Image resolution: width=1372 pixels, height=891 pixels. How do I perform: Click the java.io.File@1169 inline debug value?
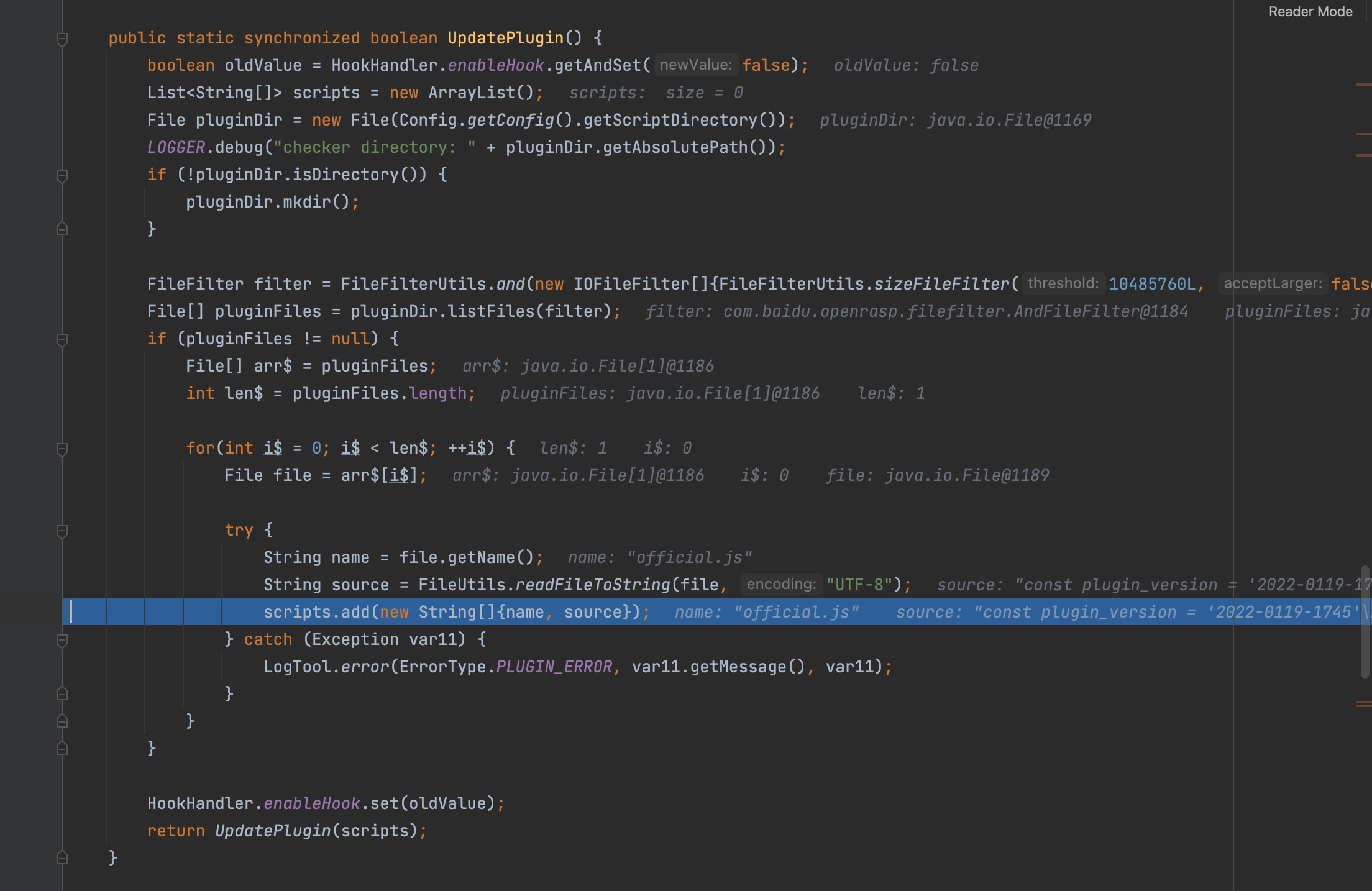click(1008, 119)
